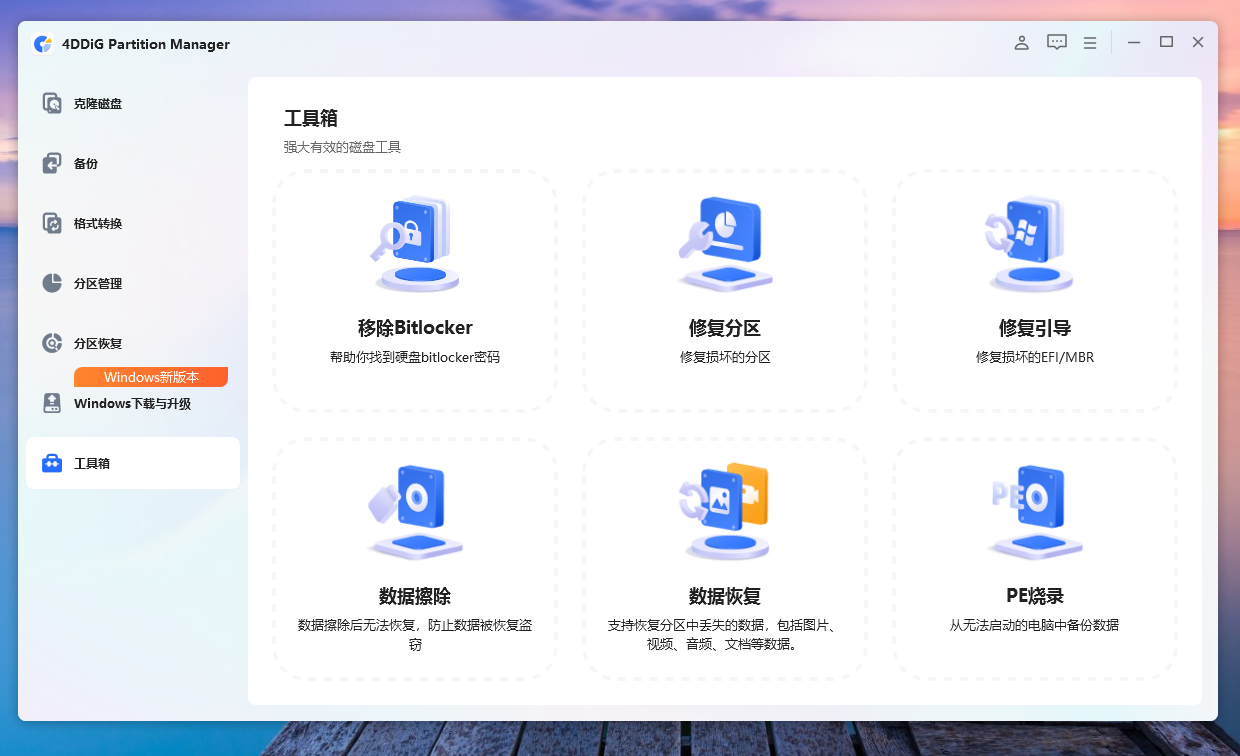Open 分区管理 partition management
The height and width of the screenshot is (756, 1240).
[95, 283]
